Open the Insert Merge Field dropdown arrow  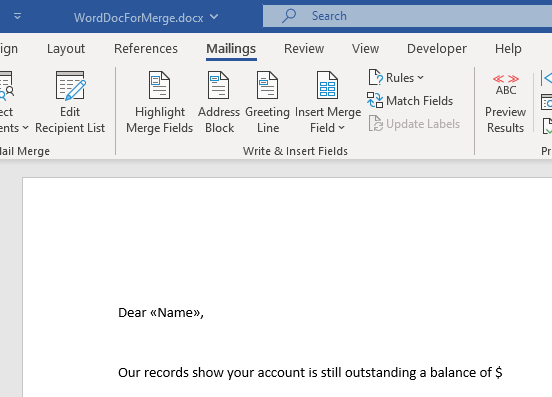[x=341, y=128]
